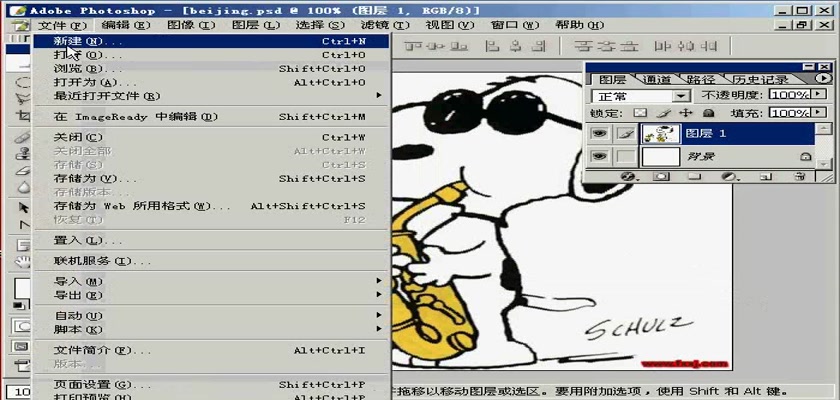840x400 pixels.
Task: Switch to the 路径 tab
Action: tap(701, 80)
